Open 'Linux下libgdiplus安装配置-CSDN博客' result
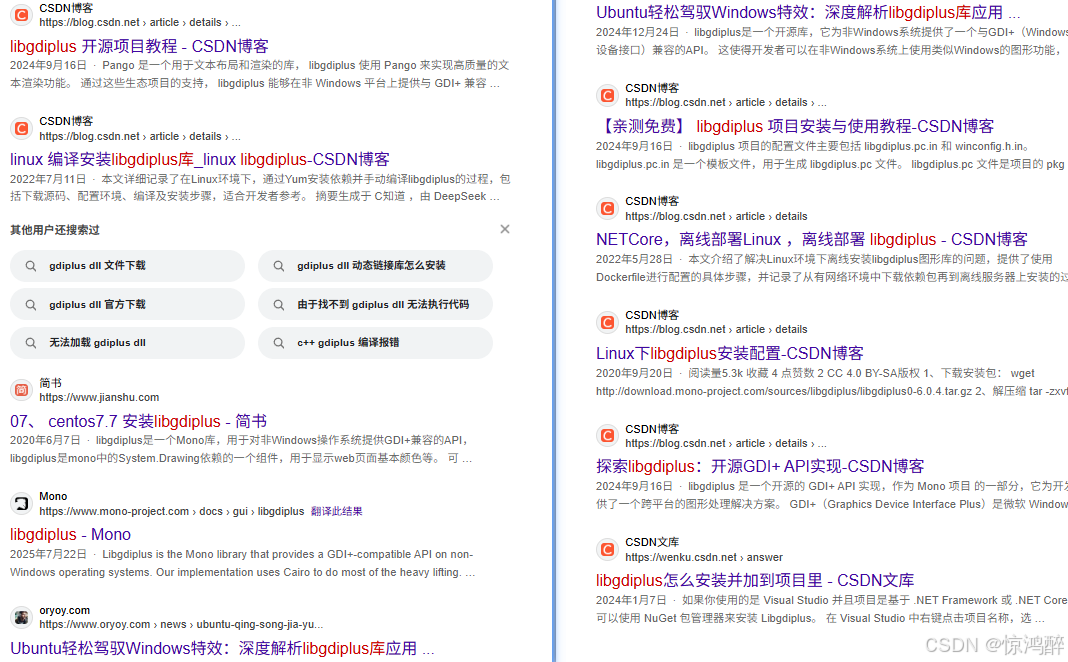Image resolution: width=1068 pixels, height=662 pixels. [x=729, y=353]
